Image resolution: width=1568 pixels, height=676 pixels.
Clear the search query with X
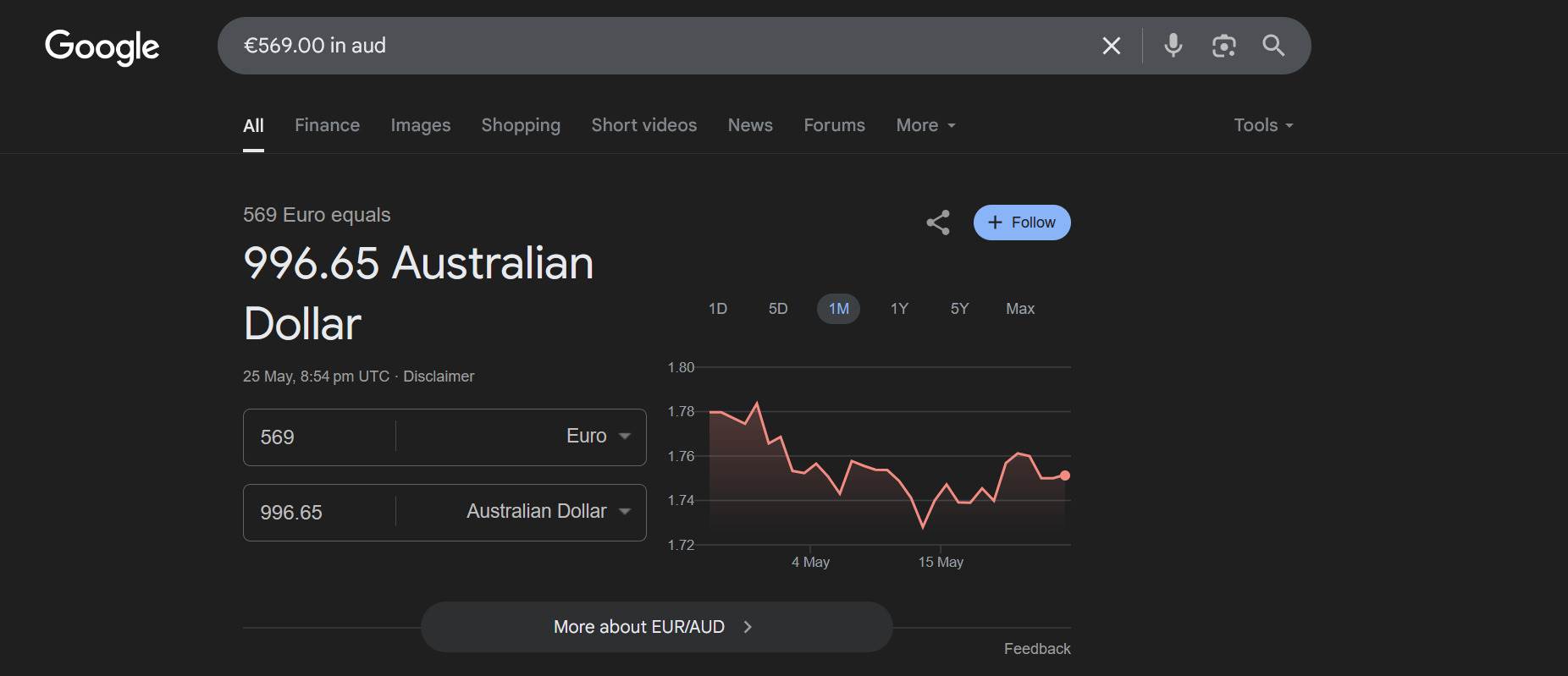(x=1111, y=46)
